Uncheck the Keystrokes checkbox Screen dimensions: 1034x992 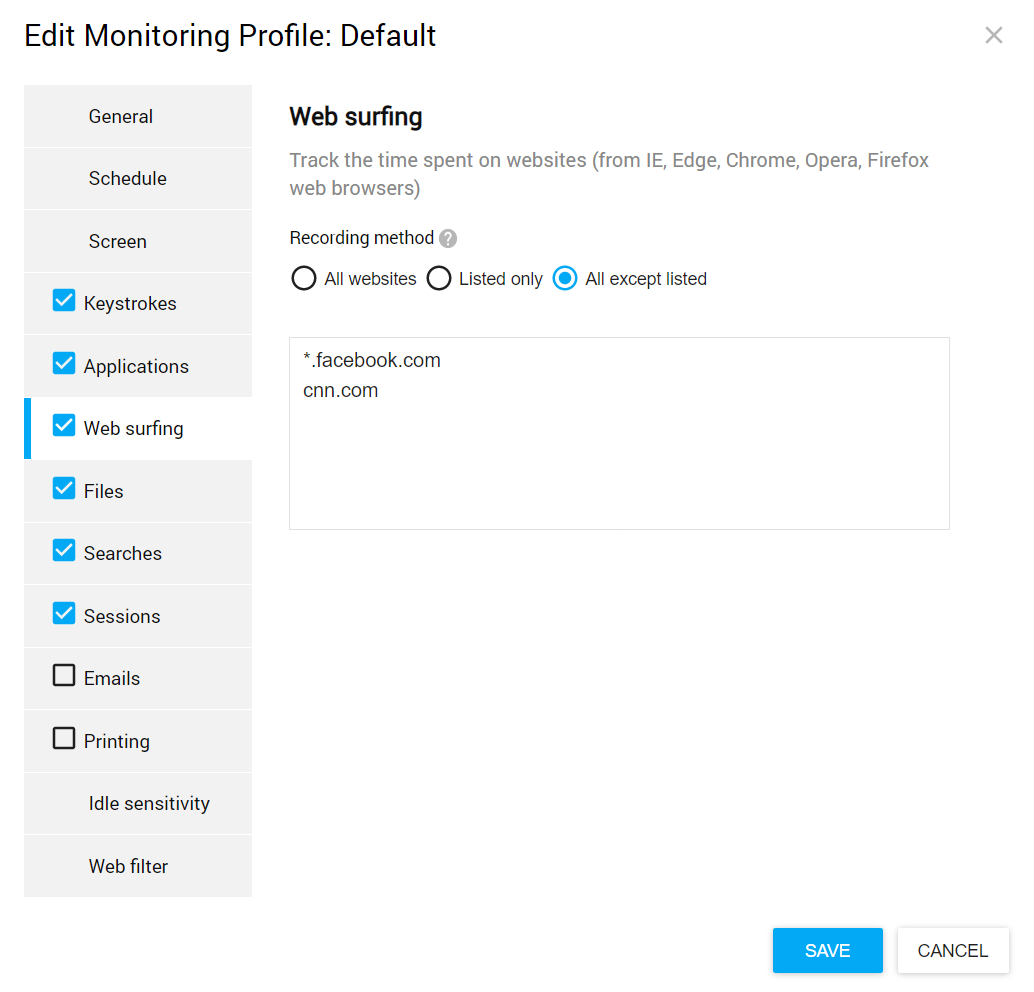(x=64, y=301)
